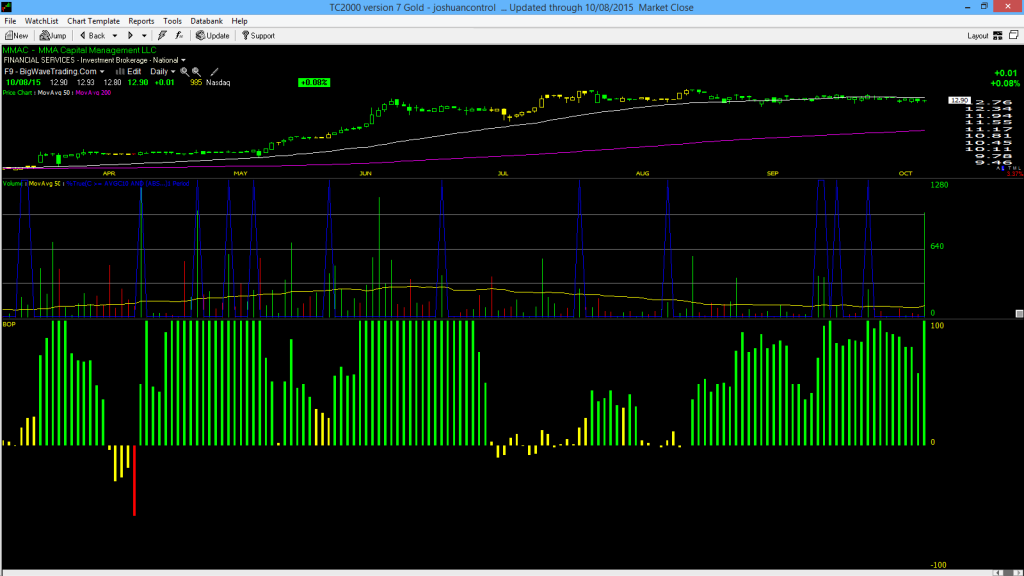
Task: Click the Edit chart button
Action: click(x=129, y=72)
